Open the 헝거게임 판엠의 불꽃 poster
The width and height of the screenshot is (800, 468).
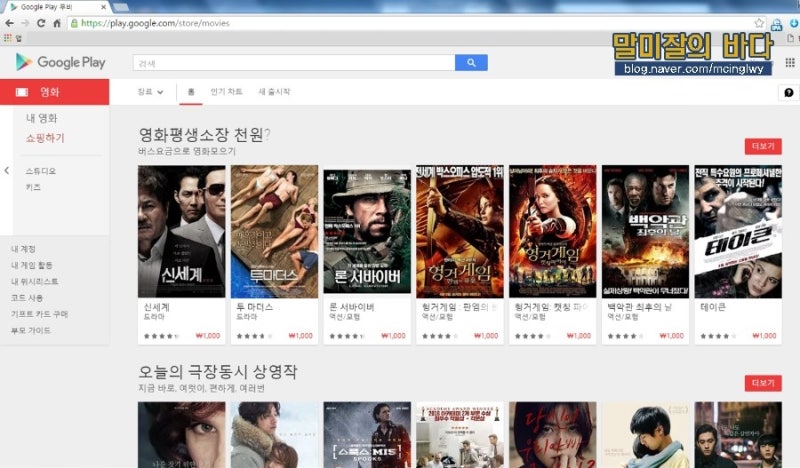(x=460, y=231)
